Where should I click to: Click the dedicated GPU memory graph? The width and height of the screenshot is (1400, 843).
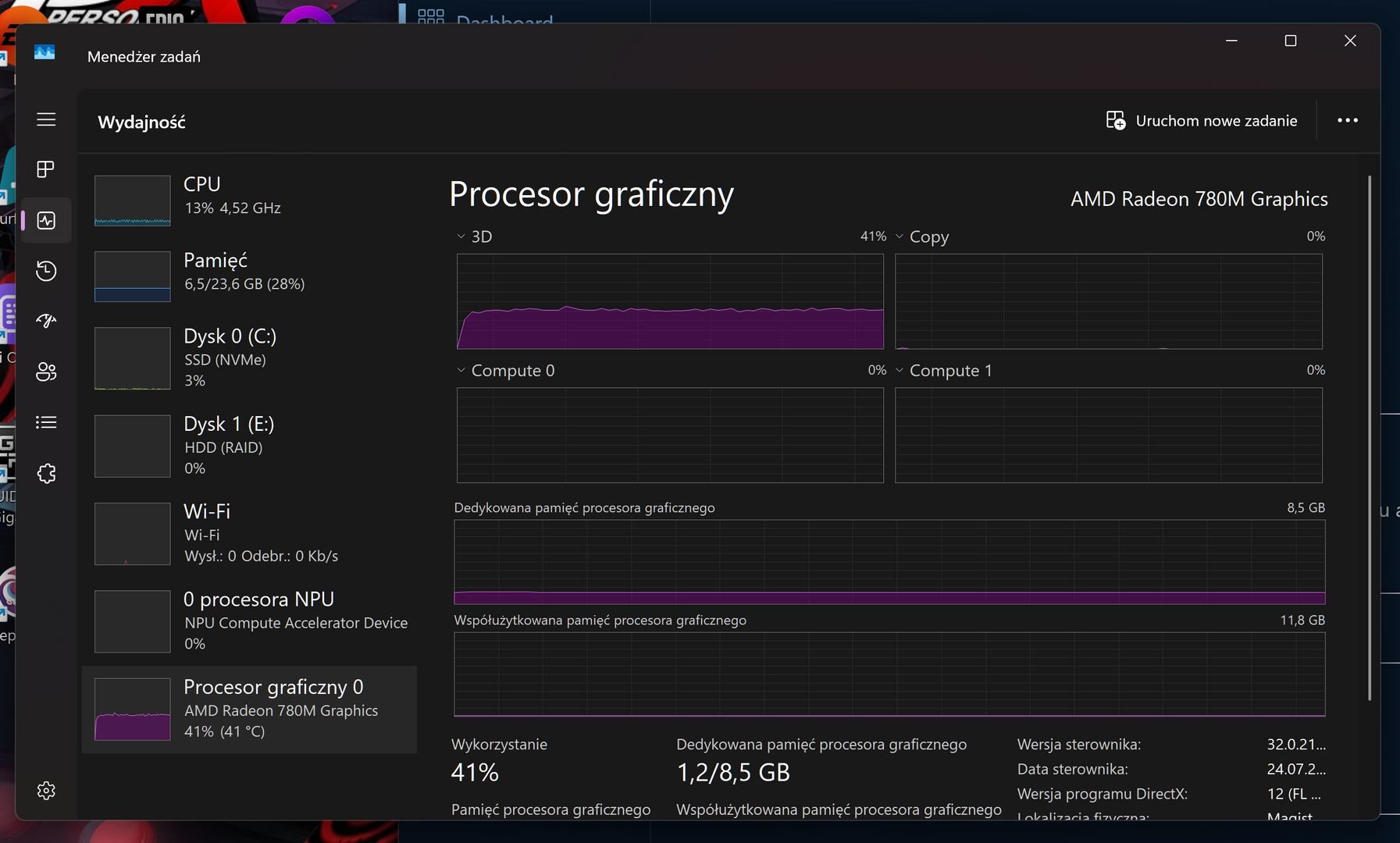pos(889,562)
